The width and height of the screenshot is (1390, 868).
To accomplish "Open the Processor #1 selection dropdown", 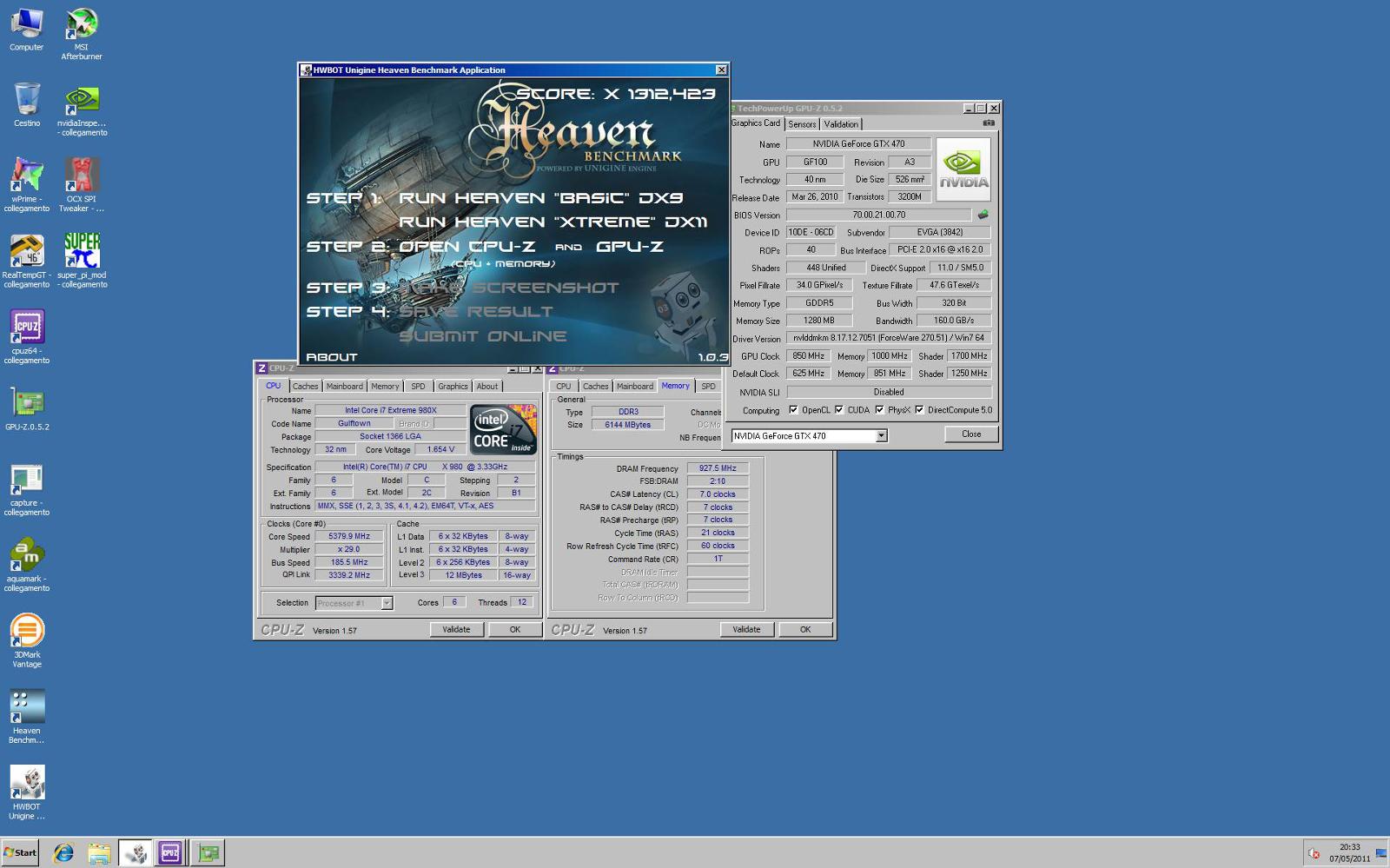I will tap(387, 603).
